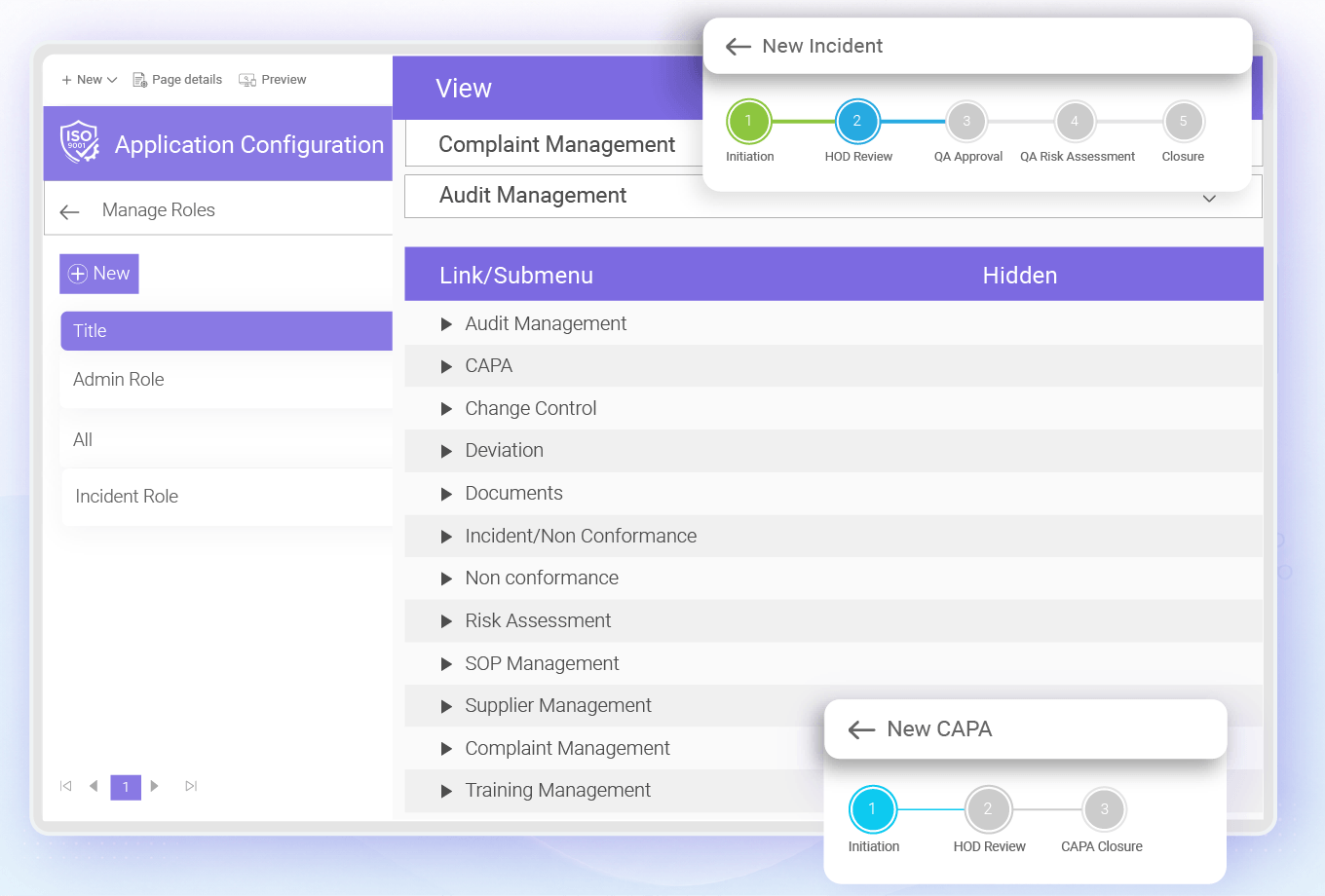Expand the Training Management triangle
This screenshot has width=1325, height=896.
pyautogui.click(x=446, y=792)
